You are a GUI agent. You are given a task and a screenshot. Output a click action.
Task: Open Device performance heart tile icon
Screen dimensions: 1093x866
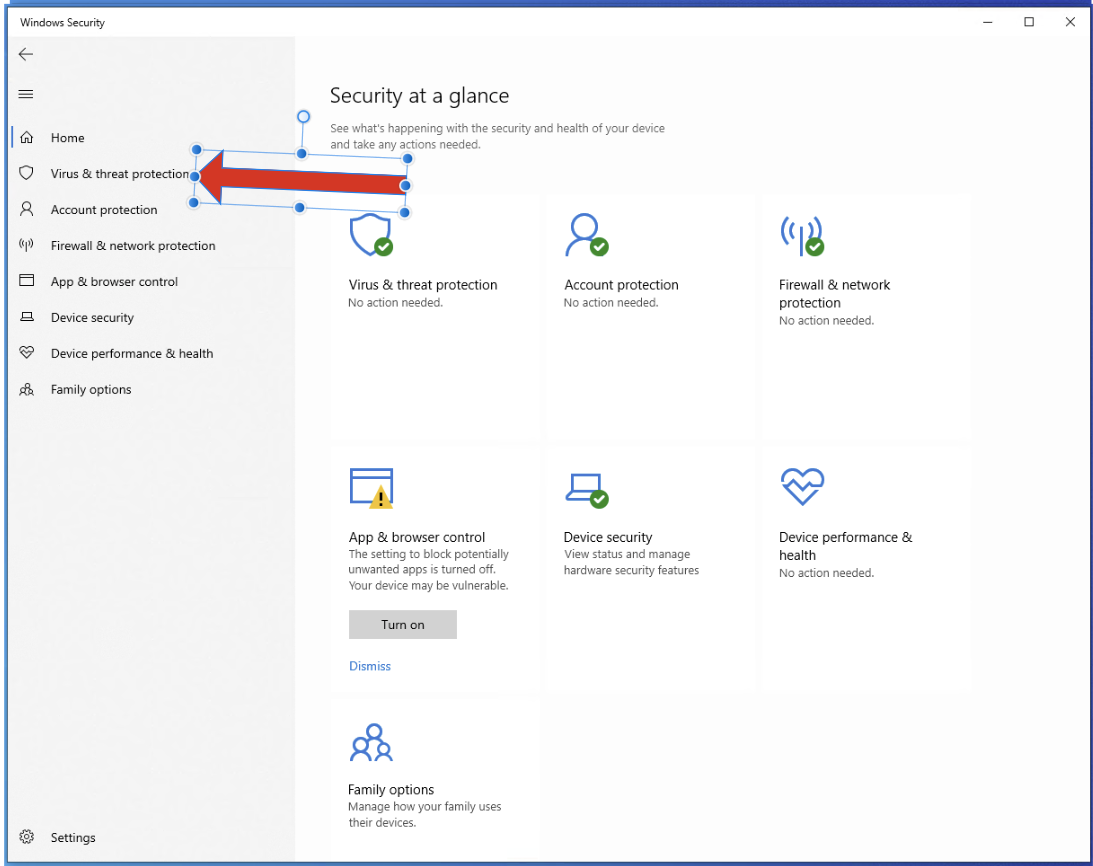(802, 486)
